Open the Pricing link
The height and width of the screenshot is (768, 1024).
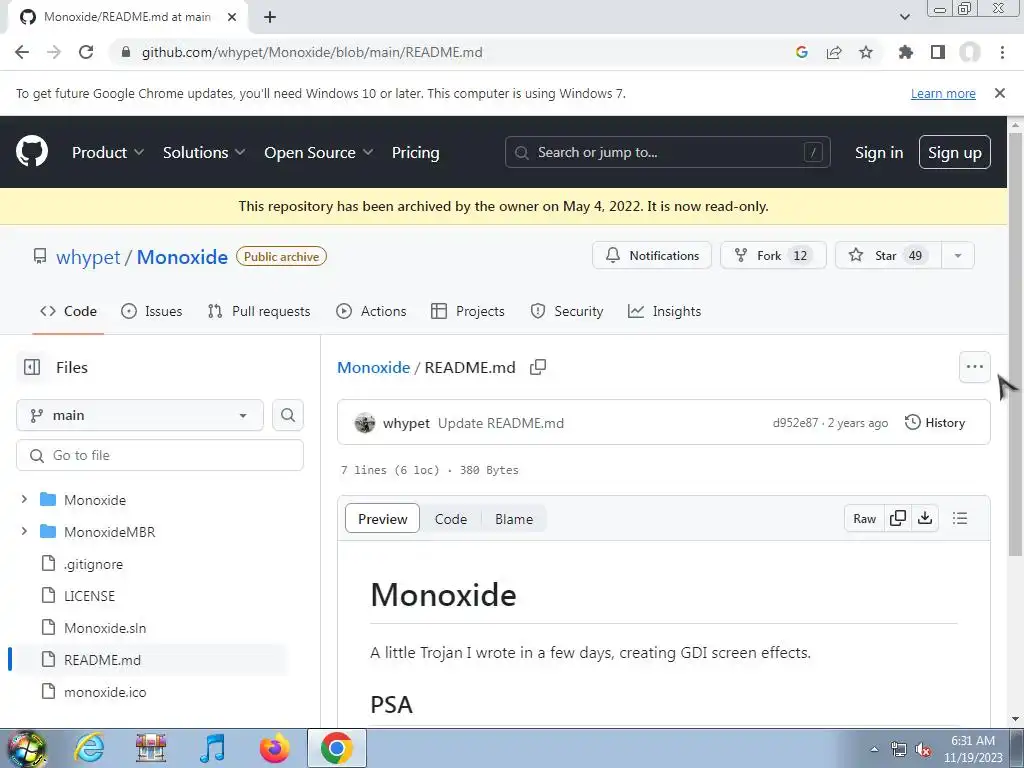[415, 152]
